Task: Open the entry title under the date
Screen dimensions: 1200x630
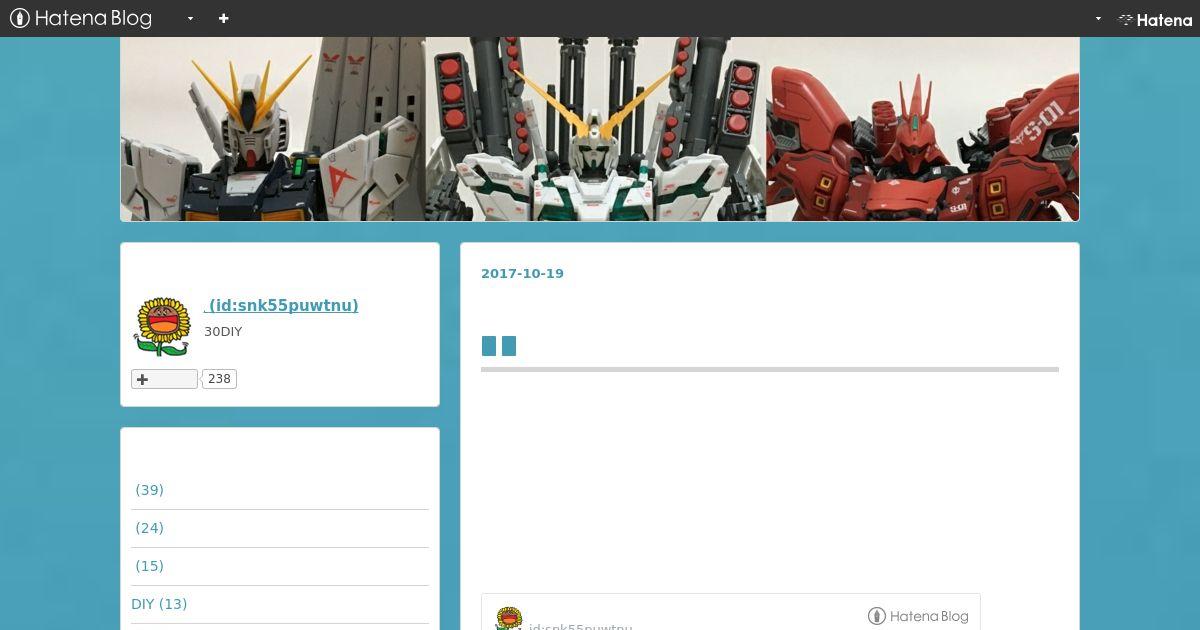Action: coord(499,346)
